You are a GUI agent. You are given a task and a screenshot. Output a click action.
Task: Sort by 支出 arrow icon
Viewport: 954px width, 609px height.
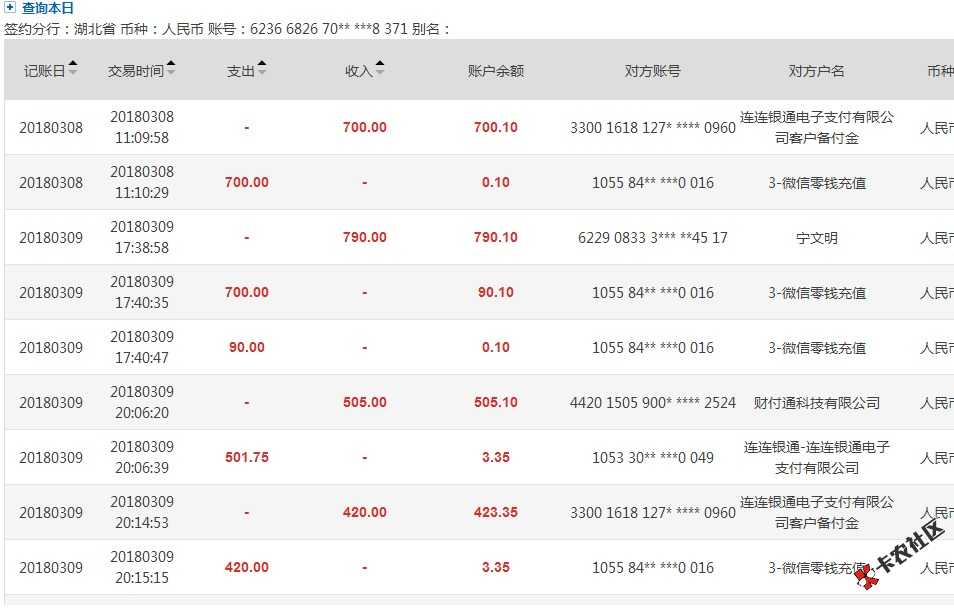click(262, 68)
